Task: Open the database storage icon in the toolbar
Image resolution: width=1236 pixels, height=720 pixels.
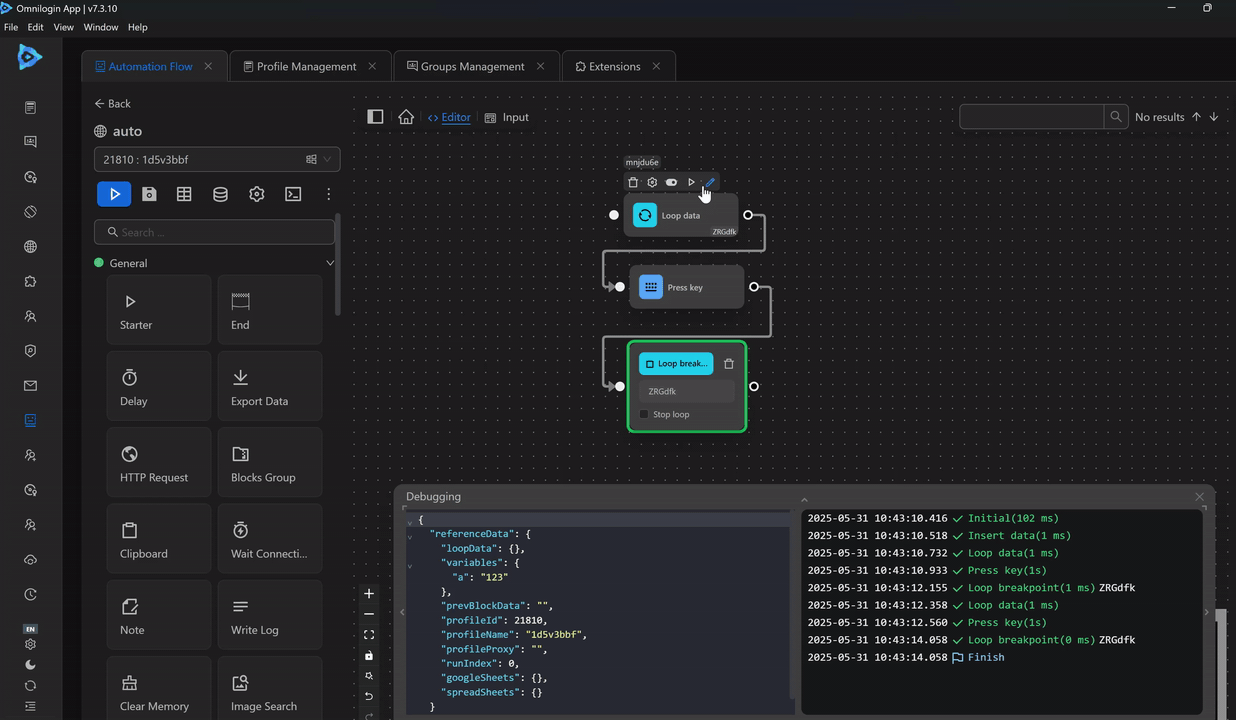Action: coord(220,194)
